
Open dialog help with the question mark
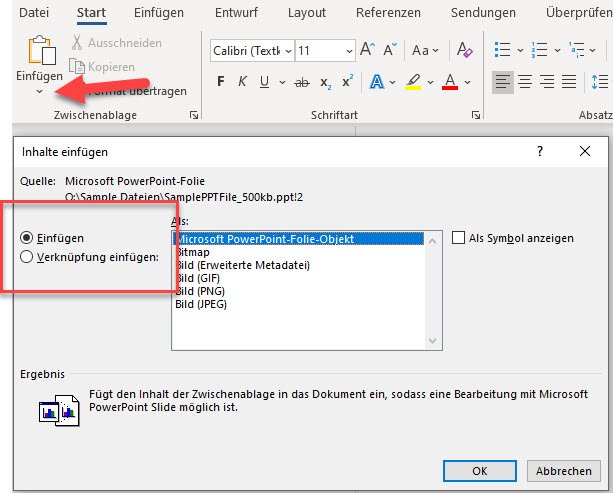coord(540,151)
